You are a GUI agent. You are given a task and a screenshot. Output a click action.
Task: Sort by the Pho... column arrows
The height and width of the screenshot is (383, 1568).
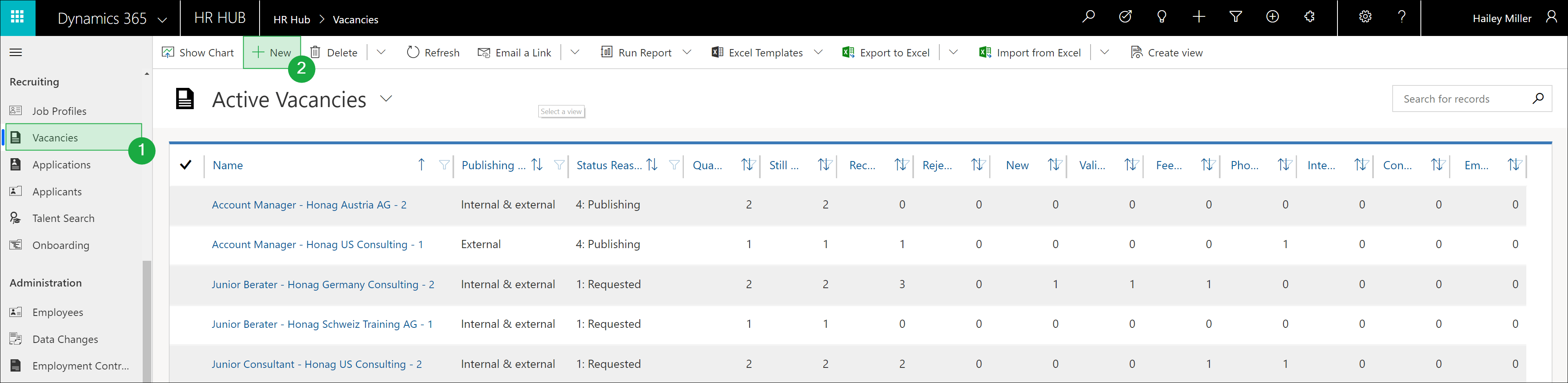click(1285, 164)
